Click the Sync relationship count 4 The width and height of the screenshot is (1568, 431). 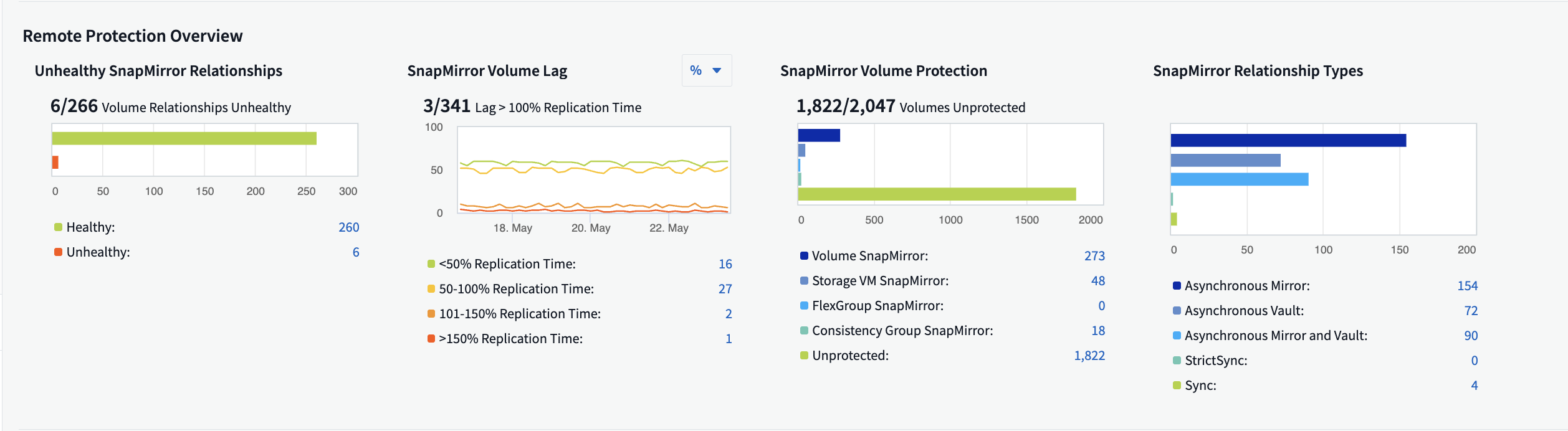[x=1474, y=386]
